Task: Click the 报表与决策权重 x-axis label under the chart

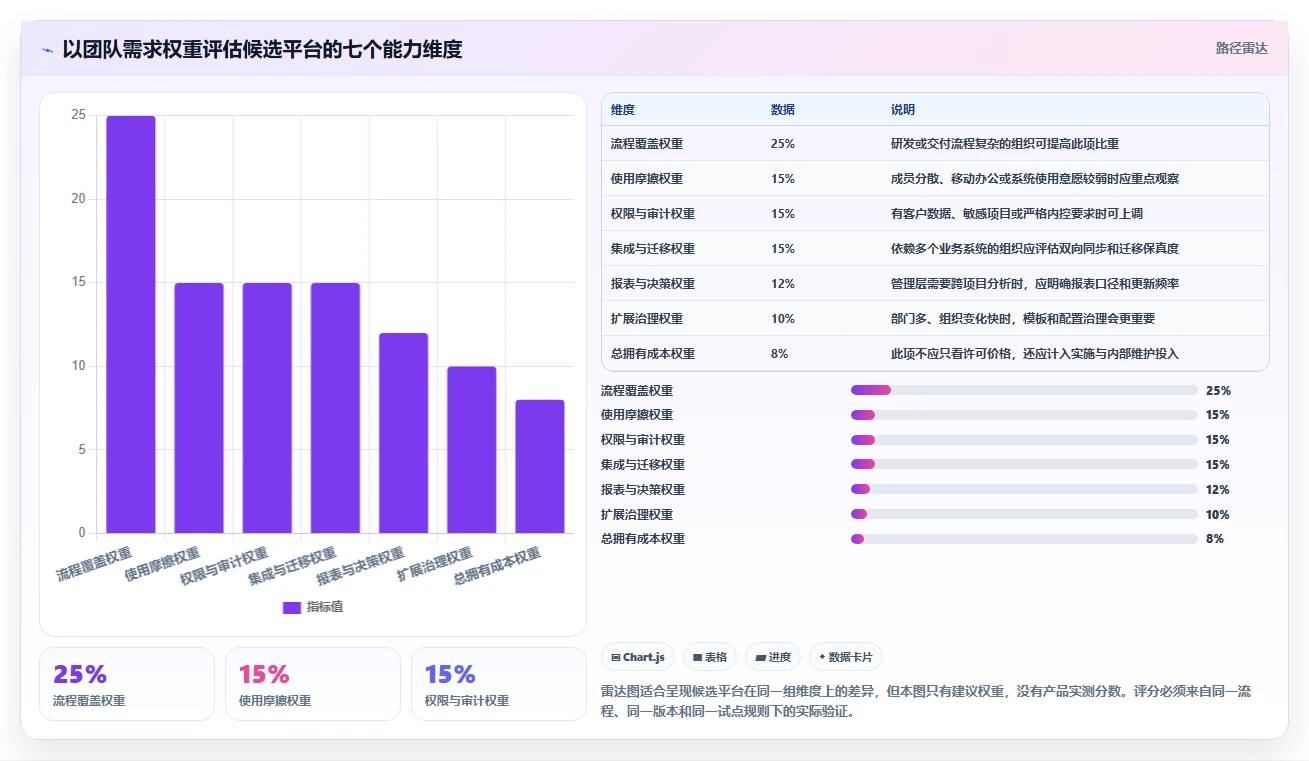Action: tap(360, 566)
